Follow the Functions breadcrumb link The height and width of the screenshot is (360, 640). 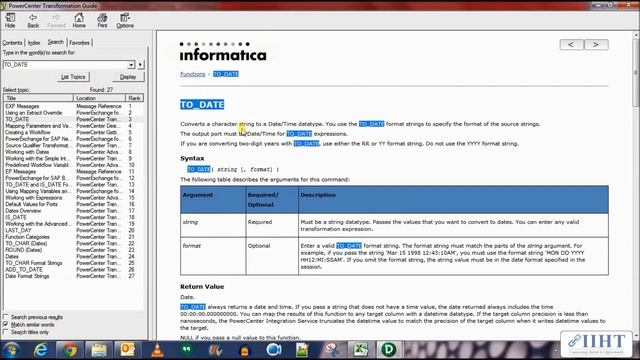coord(193,74)
